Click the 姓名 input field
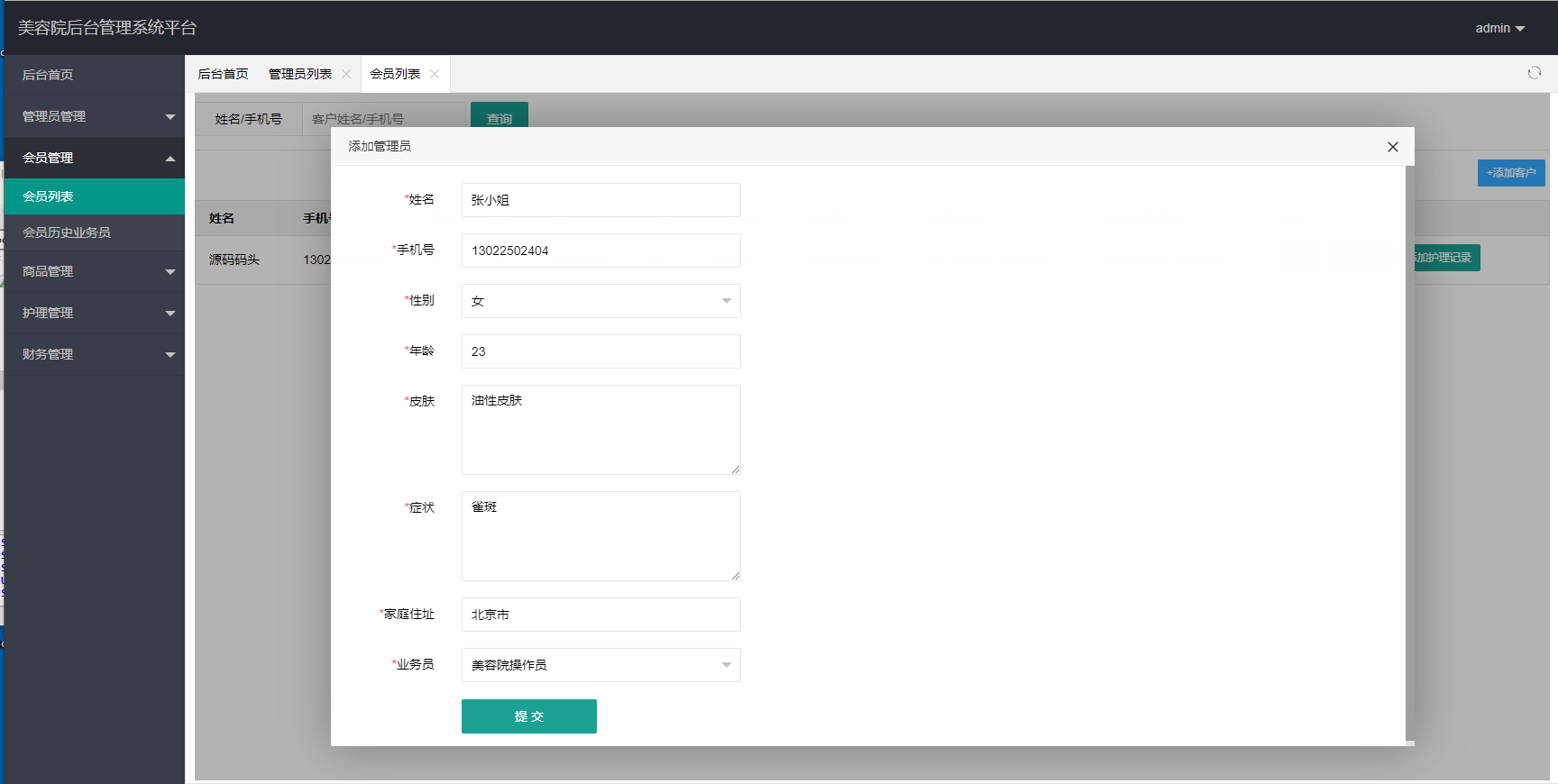Screen dimensions: 1558x784 601,200
